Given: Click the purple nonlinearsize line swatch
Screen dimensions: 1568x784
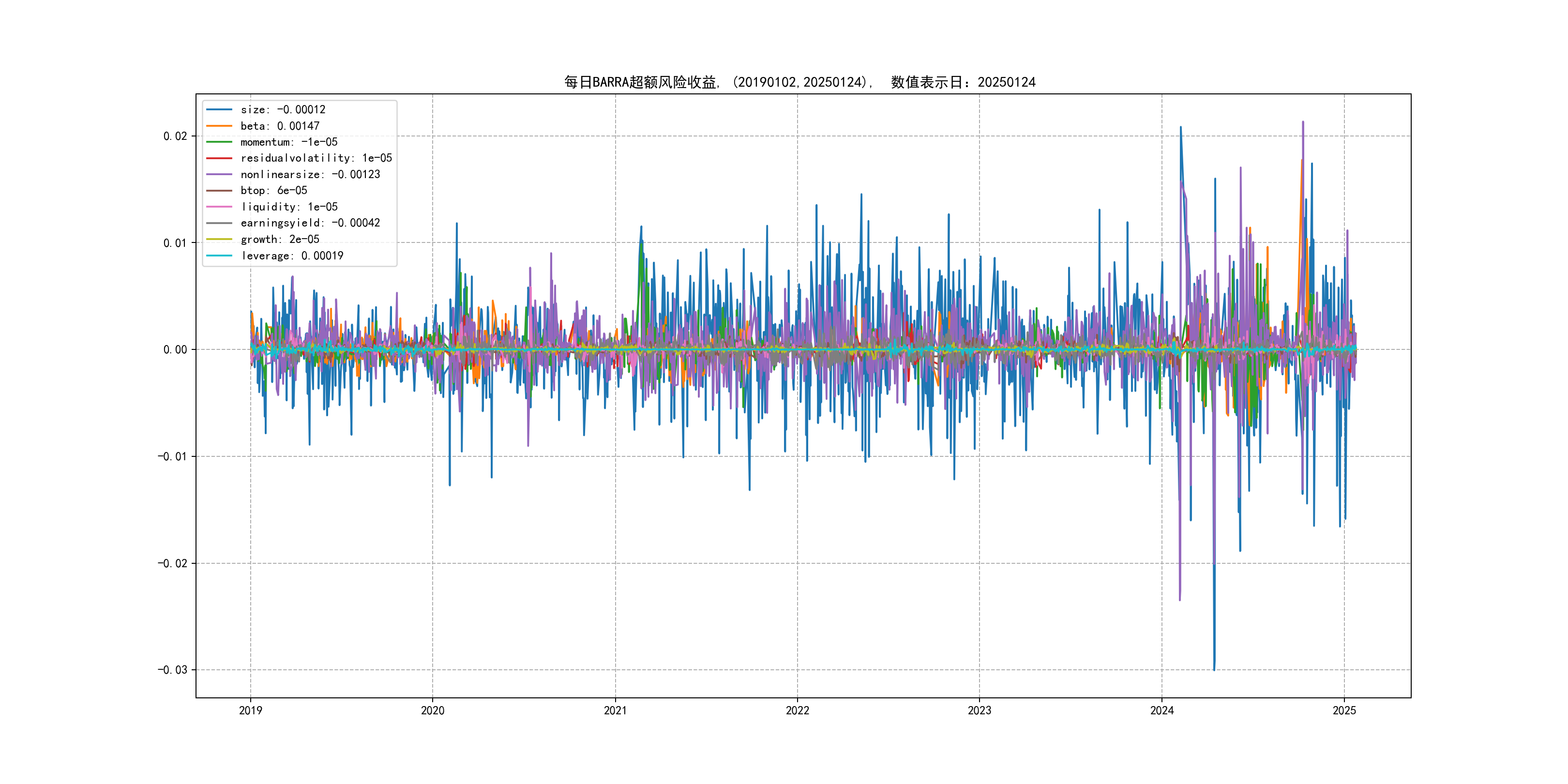Looking at the screenshot, I should [219, 175].
